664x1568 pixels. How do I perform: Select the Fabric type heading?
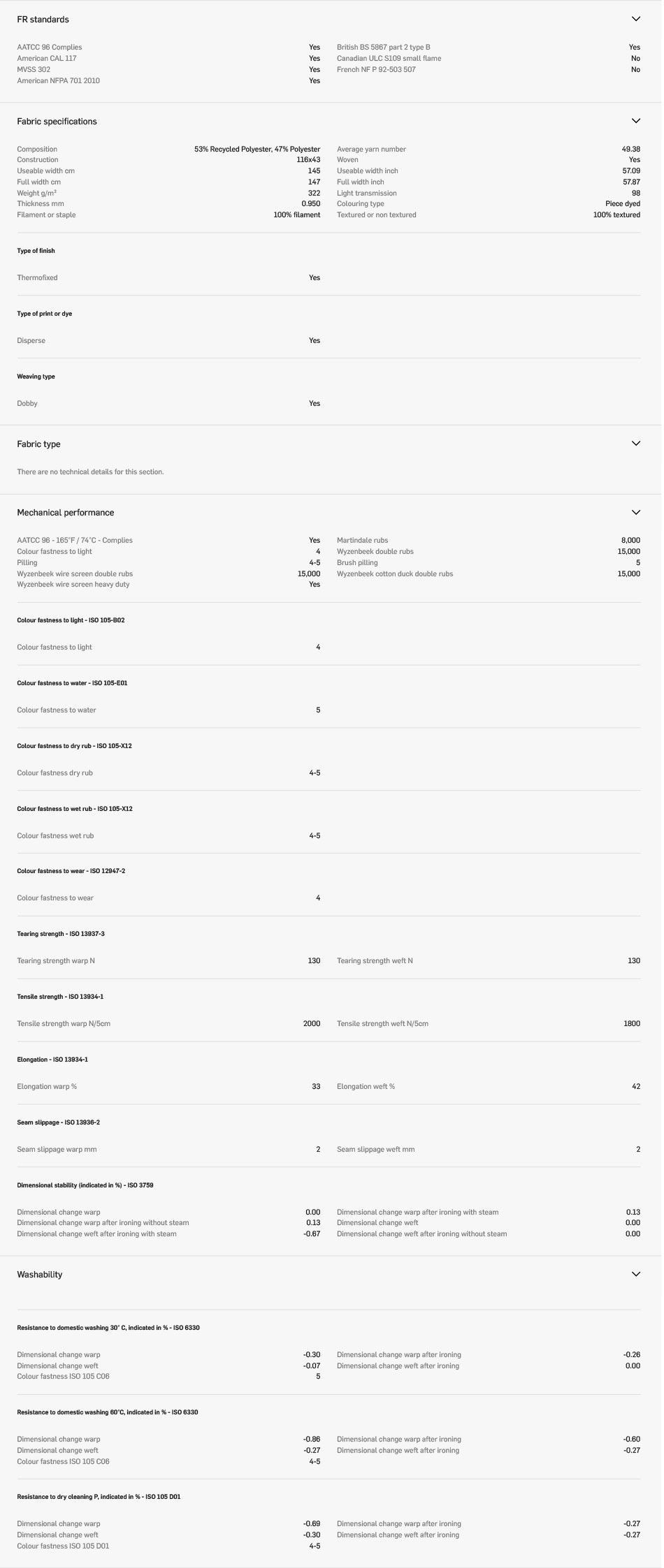pyautogui.click(x=38, y=444)
